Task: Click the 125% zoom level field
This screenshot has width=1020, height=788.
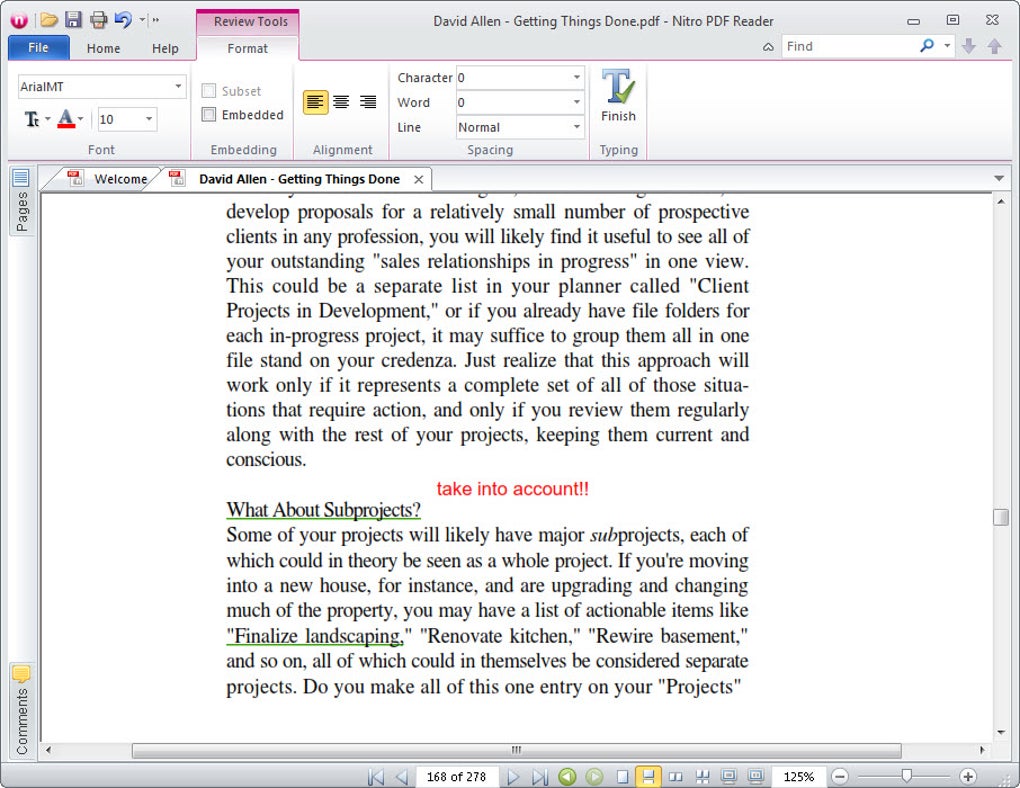Action: pos(798,777)
